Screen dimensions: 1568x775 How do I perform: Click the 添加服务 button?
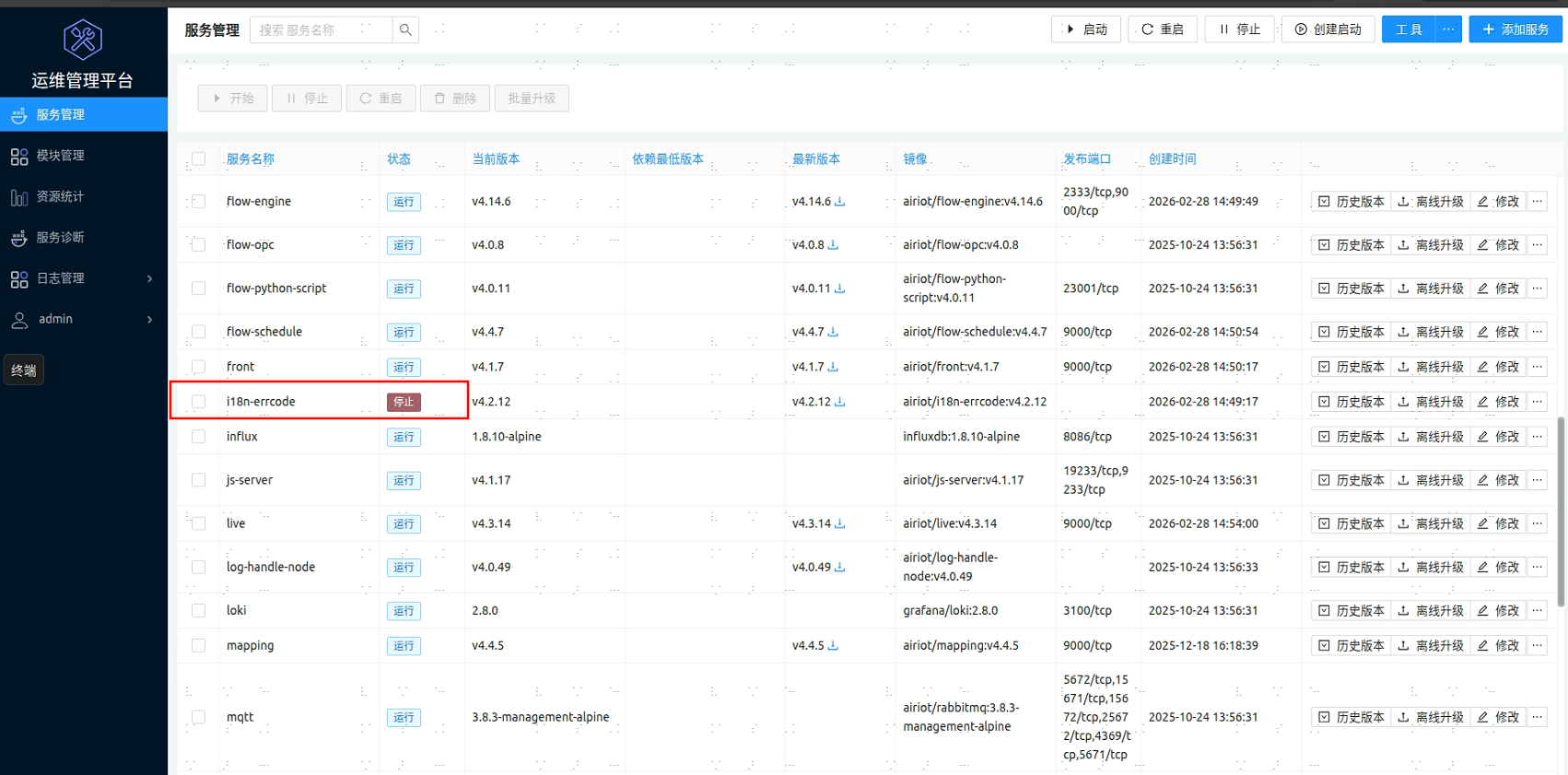(x=1515, y=29)
